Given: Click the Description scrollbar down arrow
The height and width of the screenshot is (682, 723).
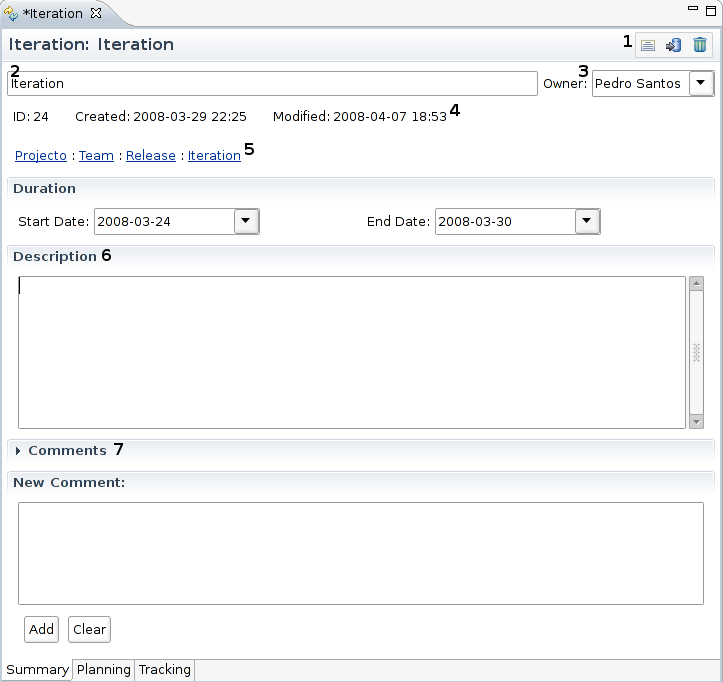Looking at the screenshot, I should click(x=696, y=422).
